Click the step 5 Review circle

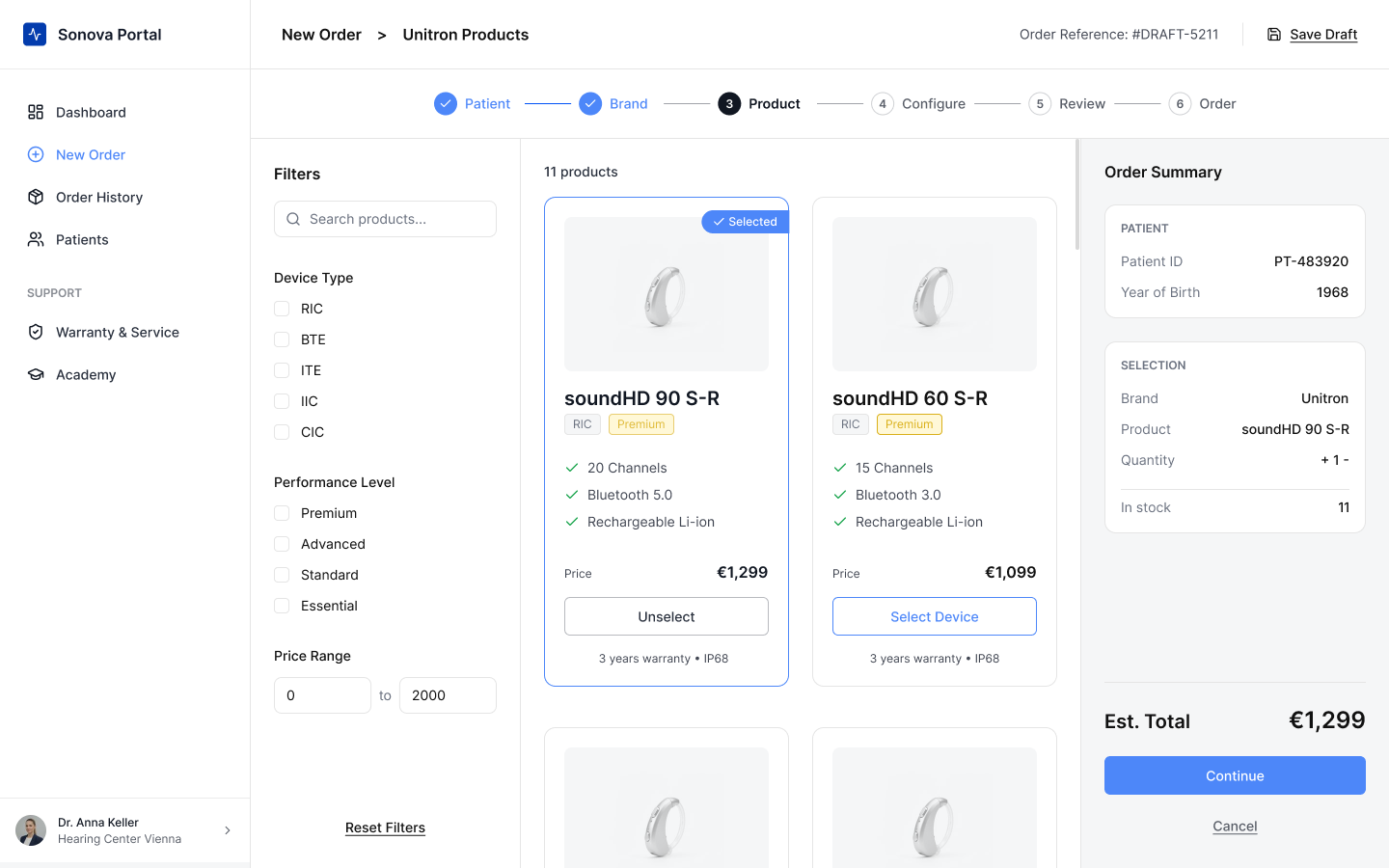pyautogui.click(x=1040, y=103)
